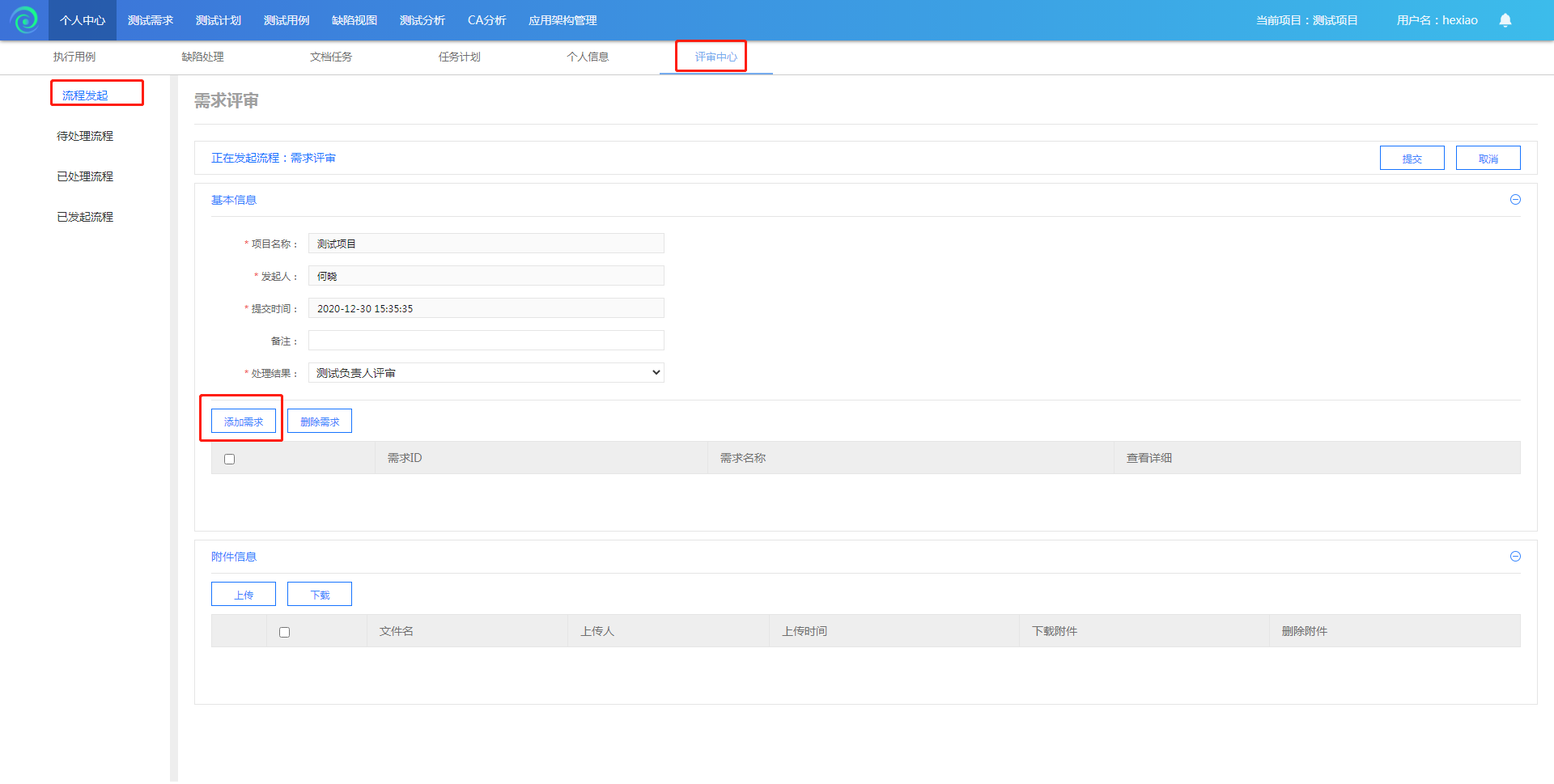1554x784 pixels.
Task: Click the 删除需求 button
Action: click(x=320, y=422)
